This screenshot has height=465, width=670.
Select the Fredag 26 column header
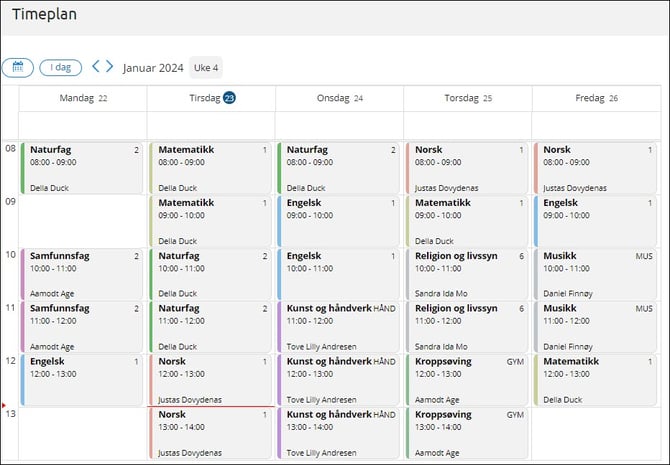coord(595,98)
